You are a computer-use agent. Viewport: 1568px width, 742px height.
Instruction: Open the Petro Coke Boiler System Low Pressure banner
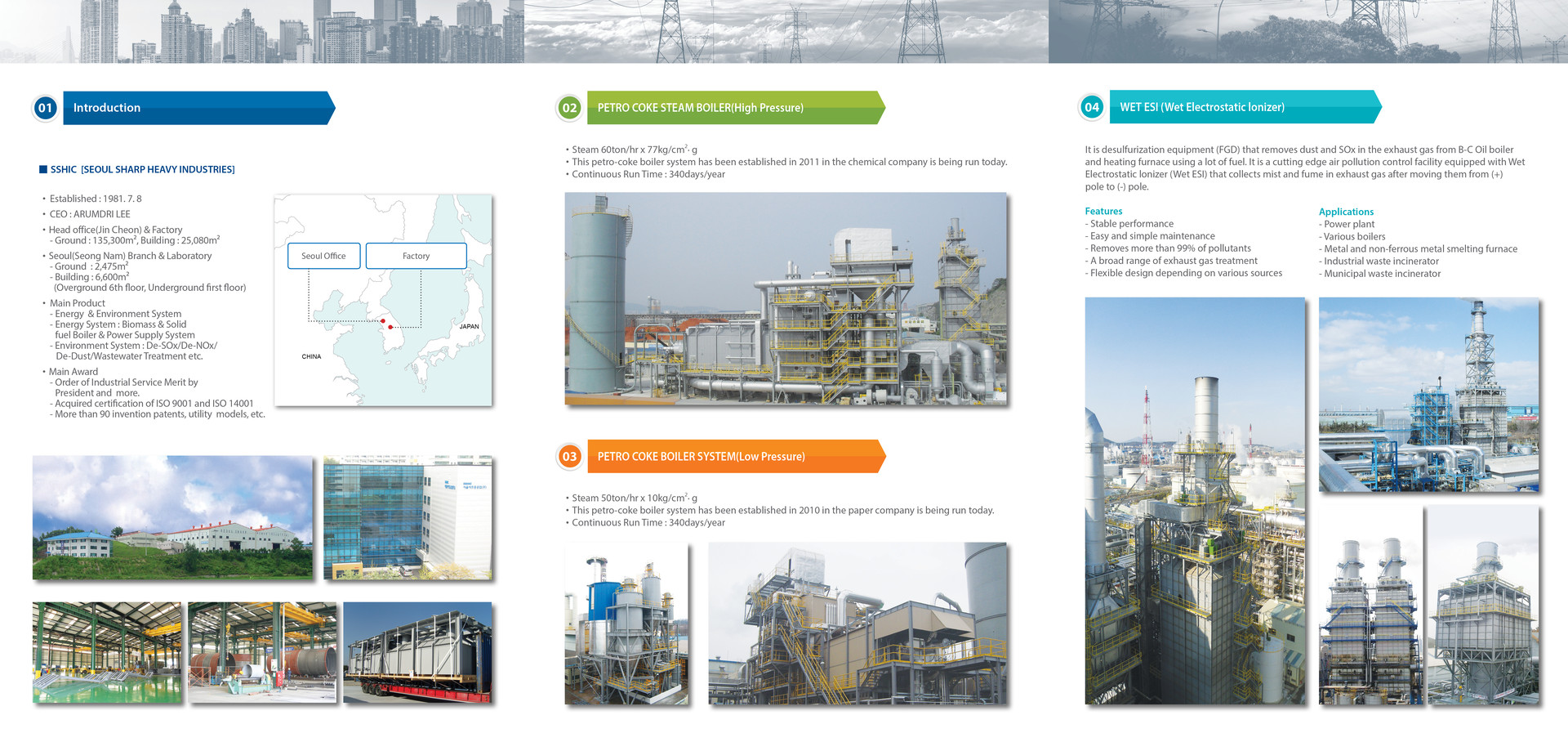[736, 456]
